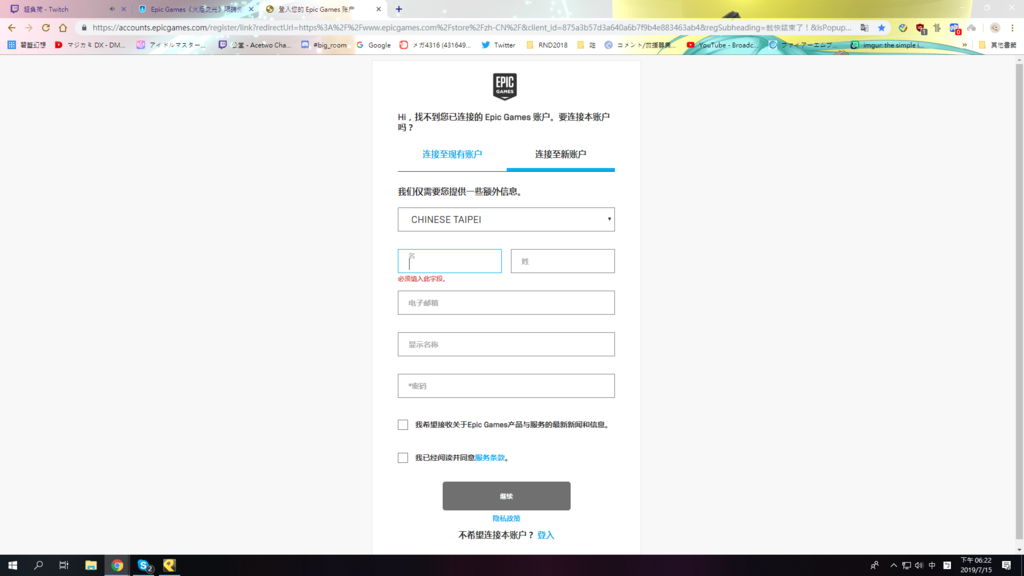Open the network icon in system tray

pyautogui.click(x=906, y=566)
